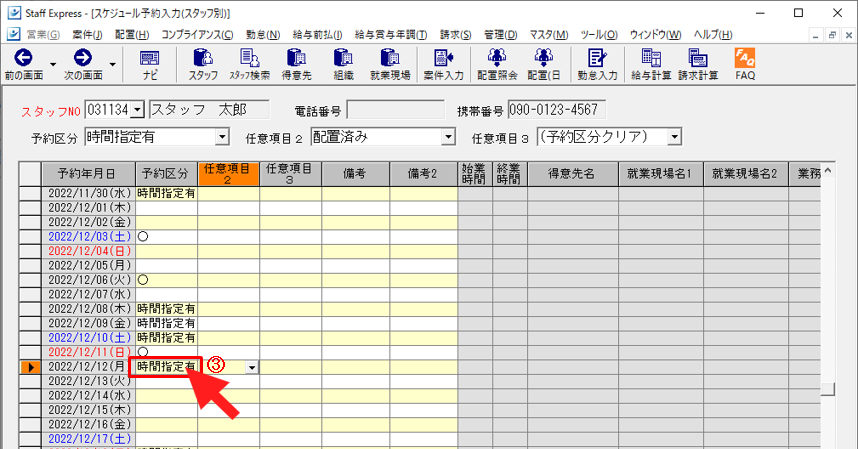This screenshot has width=858, height=449.
Task: Open the ウィンドウ(W) menu
Action: click(655, 35)
